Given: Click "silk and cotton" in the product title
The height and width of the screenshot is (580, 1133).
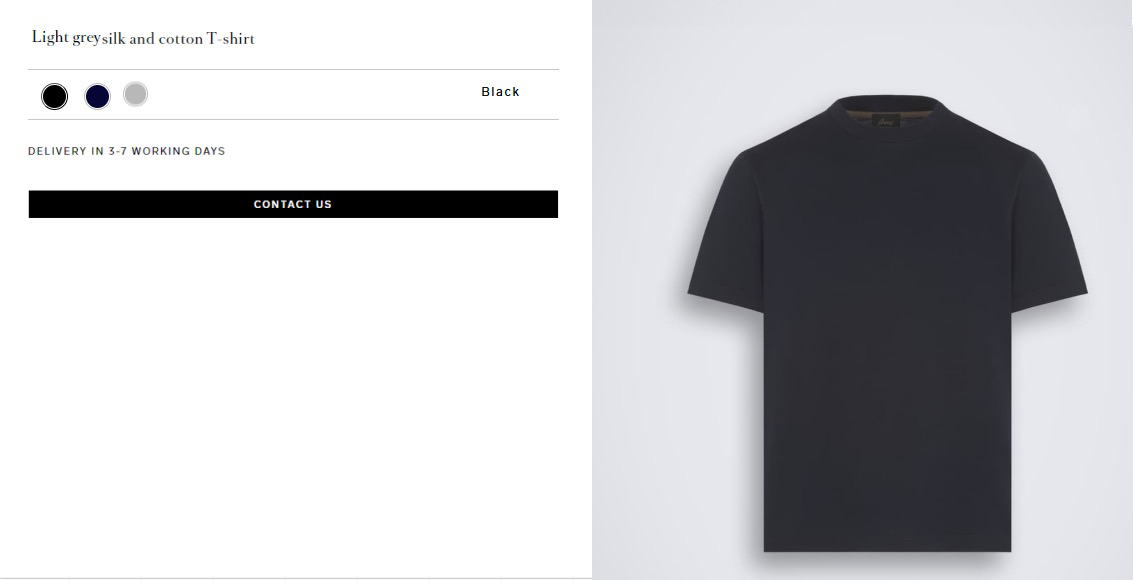Looking at the screenshot, I should pos(152,39).
